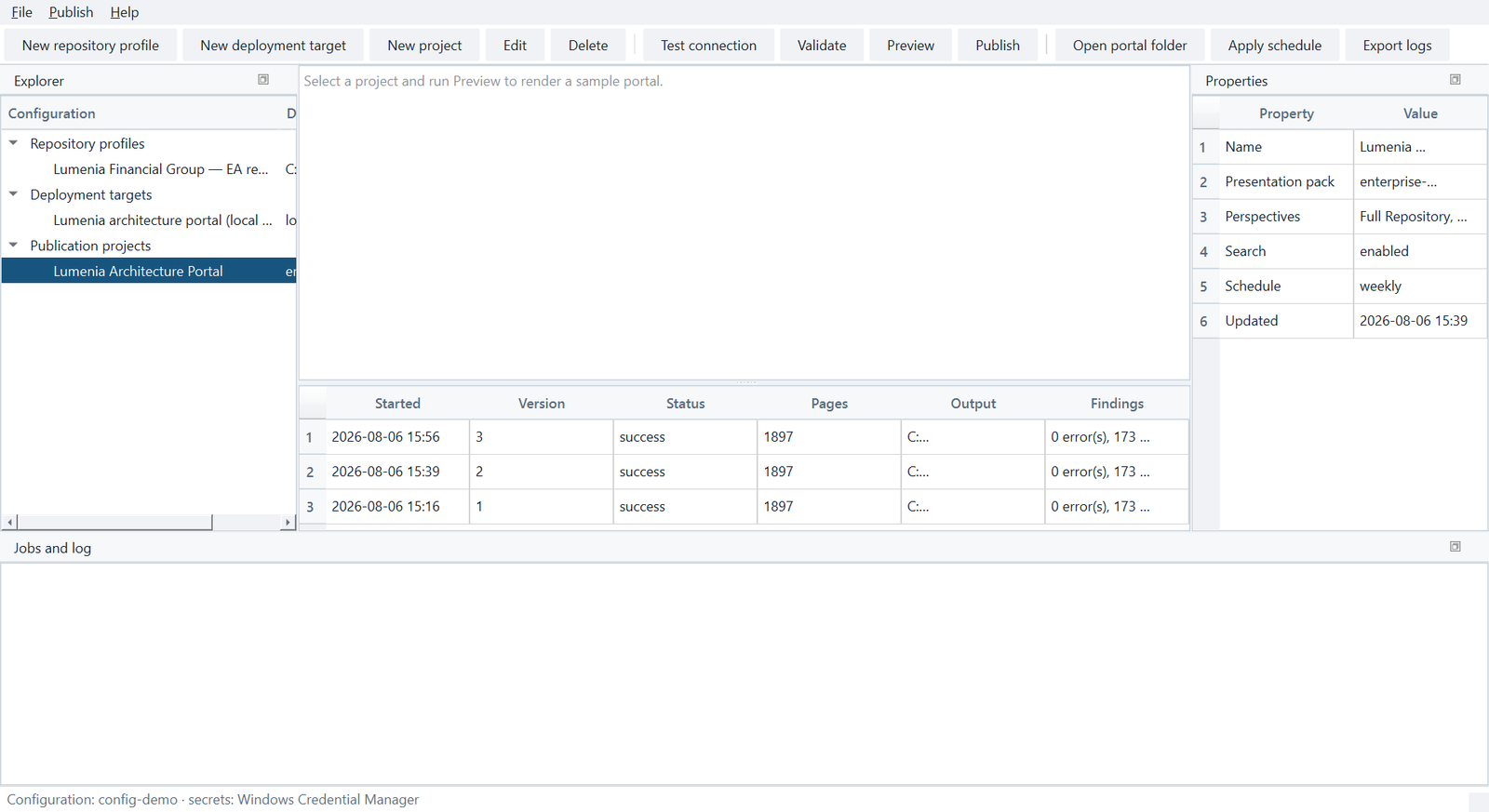Open the File menu

coord(21,12)
